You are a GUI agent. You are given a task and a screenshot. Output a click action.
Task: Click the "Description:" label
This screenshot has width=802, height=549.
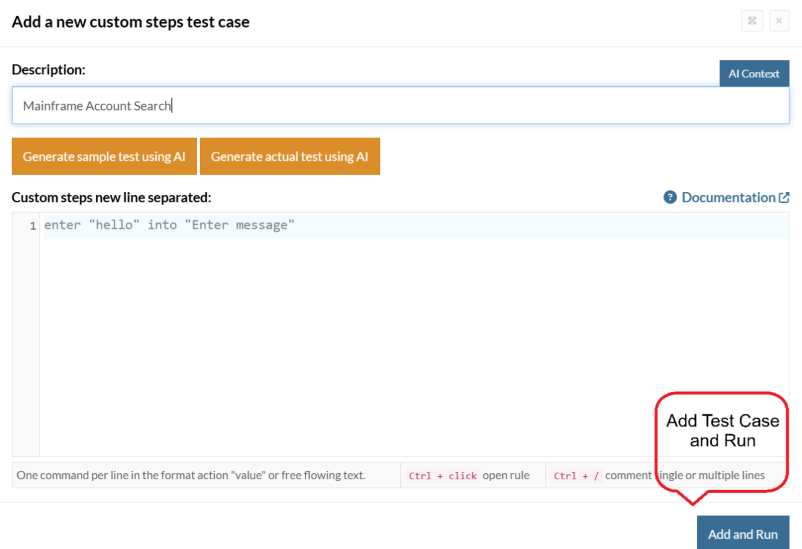[48, 70]
